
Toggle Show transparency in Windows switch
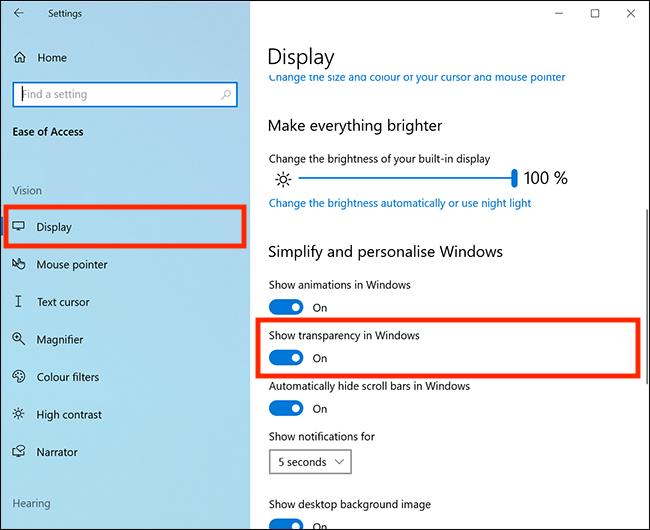click(286, 358)
